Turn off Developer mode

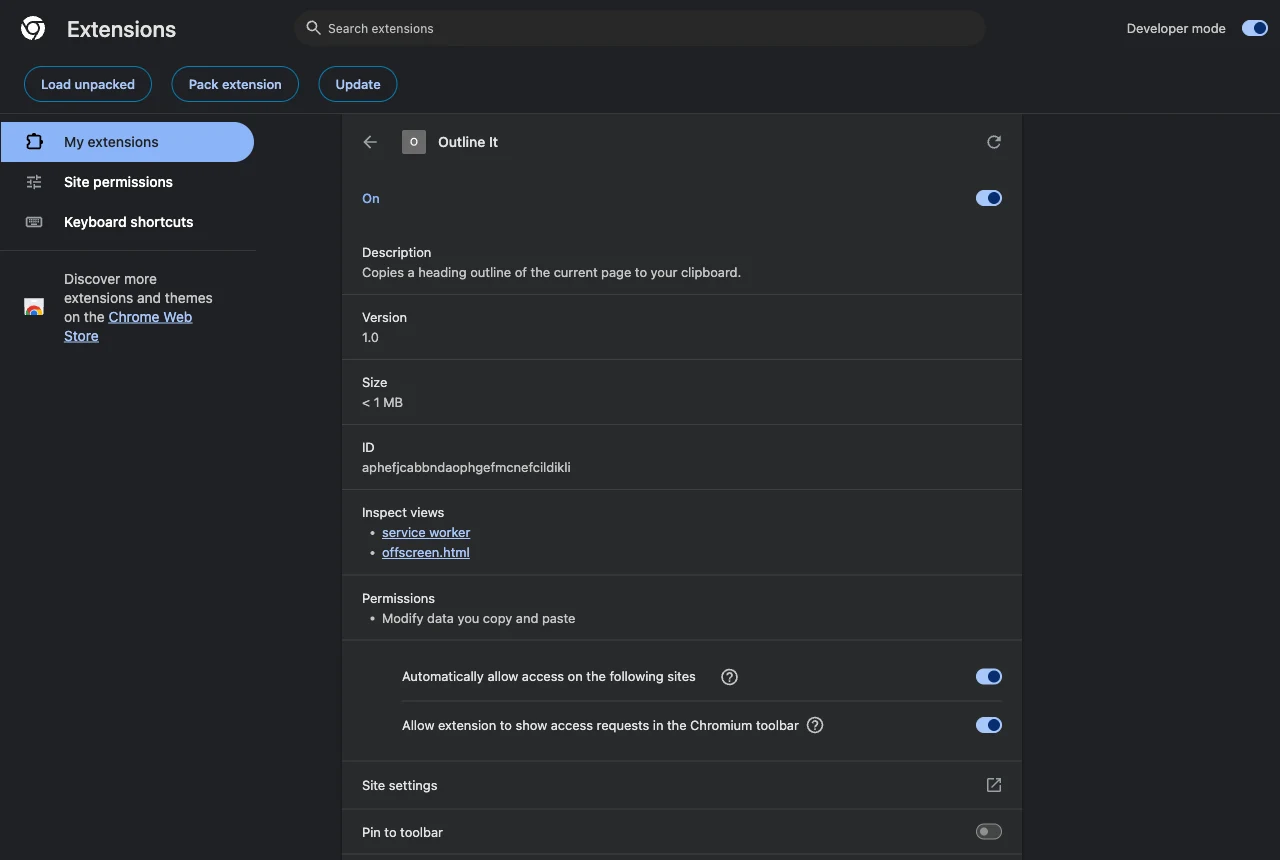1255,28
